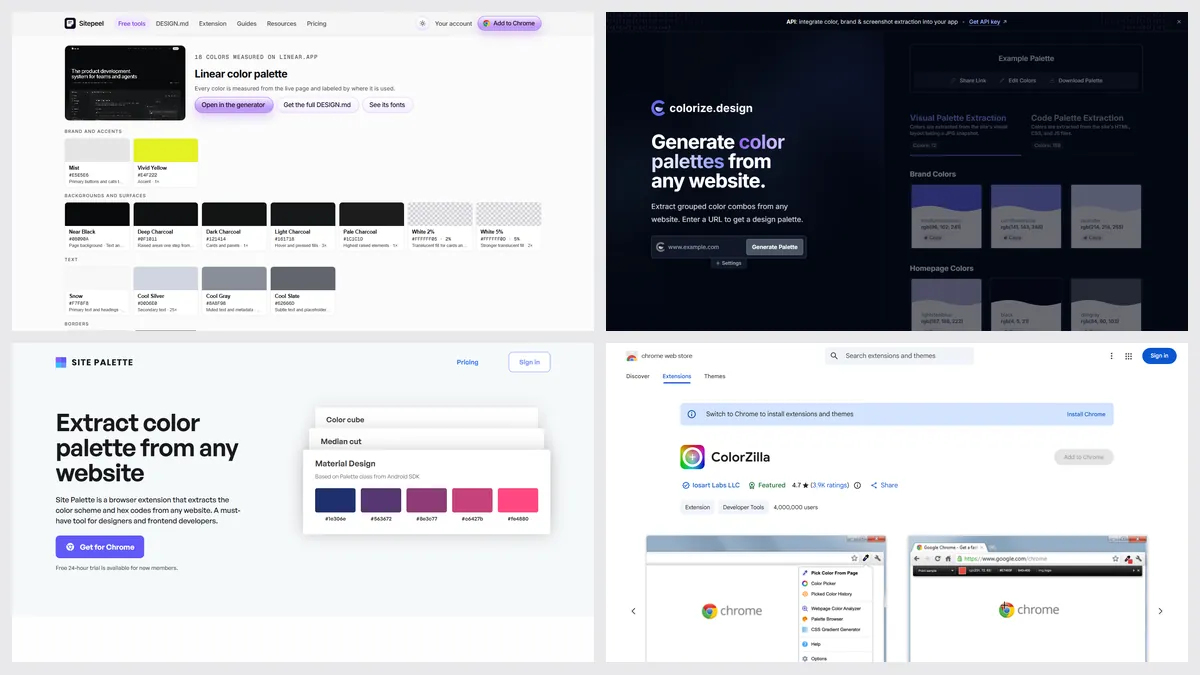Open Extension in the Sitepeel navigation
Image resolution: width=1200 pixels, height=675 pixels.
[x=212, y=23]
